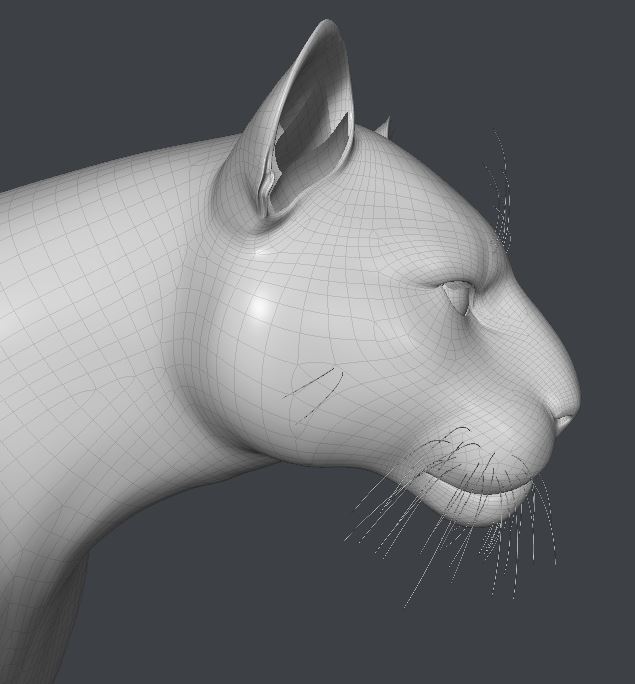This screenshot has height=684, width=635.
Task: Click the chin of the cat mesh
Action: coord(480,512)
